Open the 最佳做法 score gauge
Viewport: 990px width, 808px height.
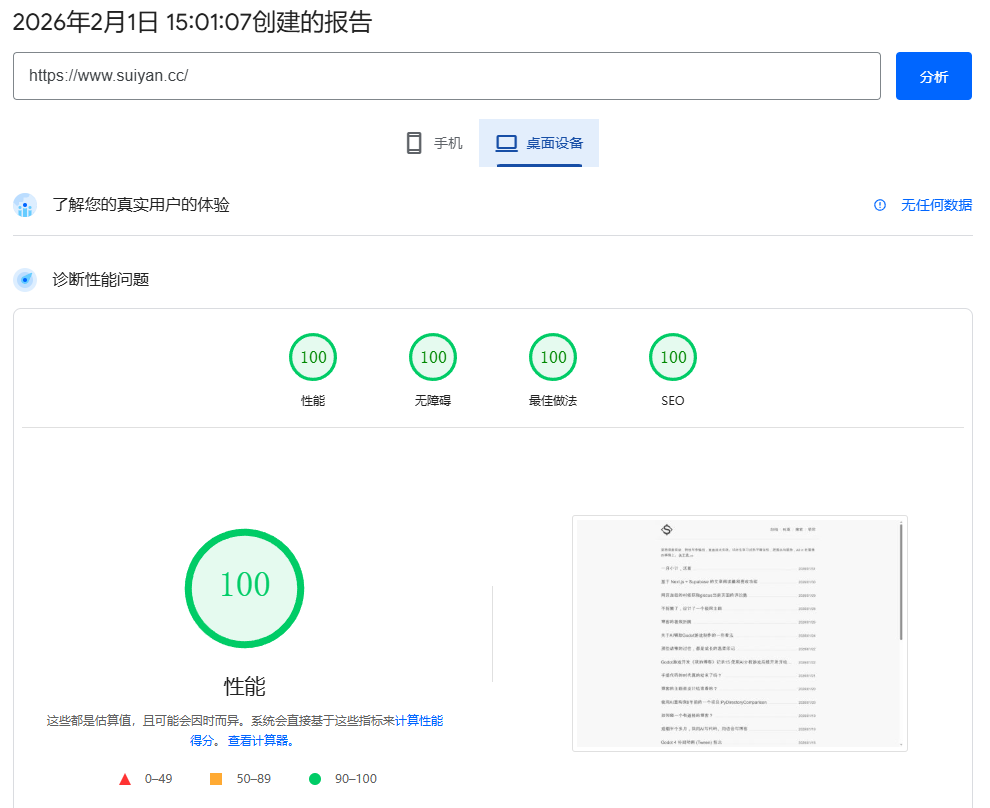(553, 358)
